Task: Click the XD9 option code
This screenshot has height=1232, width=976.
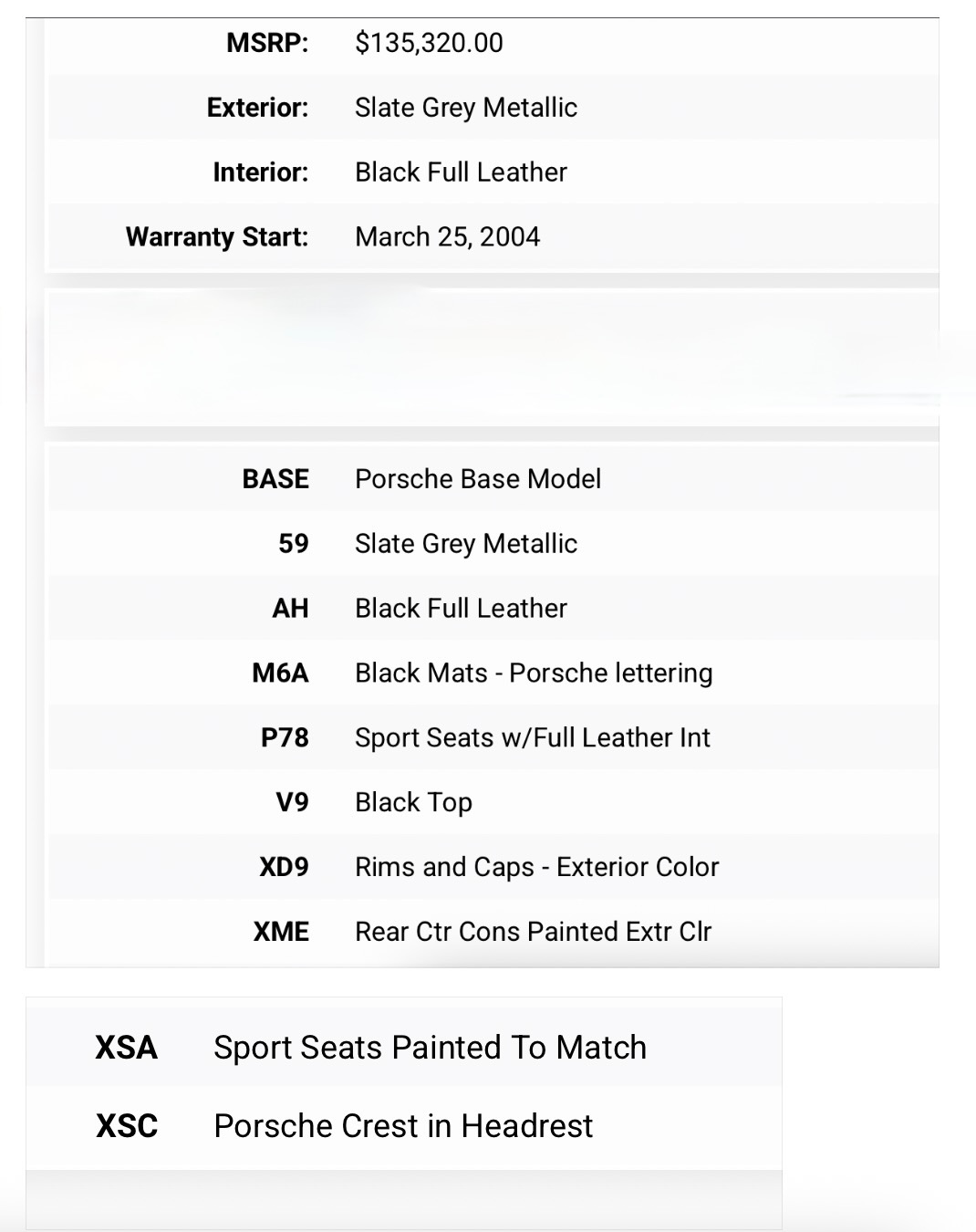Action: pos(284,868)
